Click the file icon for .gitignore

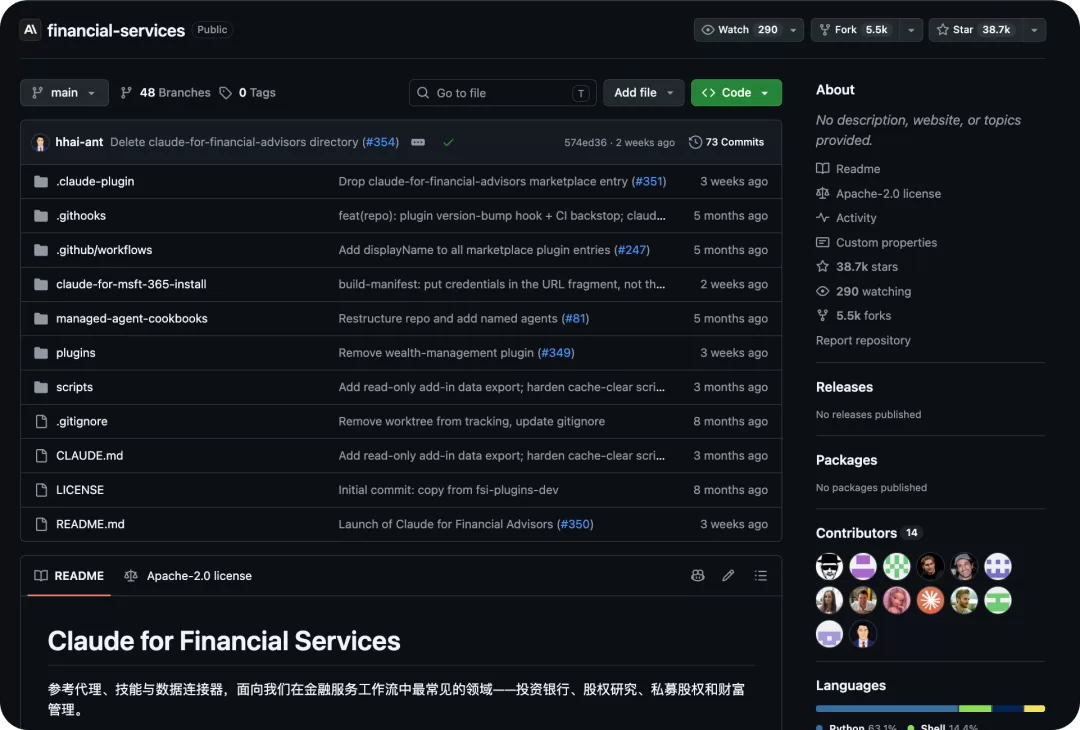(x=41, y=421)
